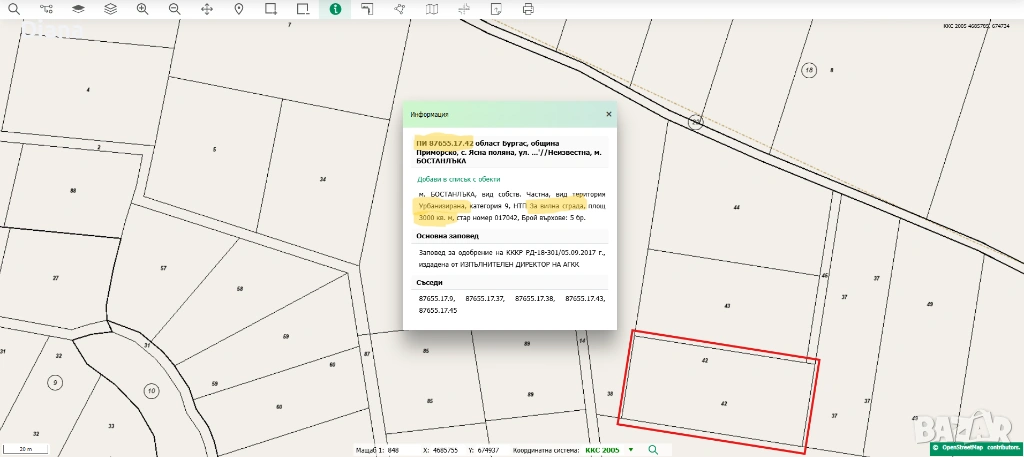The image size is (1024, 457).
Task: Activate the pan map arrows tool
Action: click(x=207, y=9)
